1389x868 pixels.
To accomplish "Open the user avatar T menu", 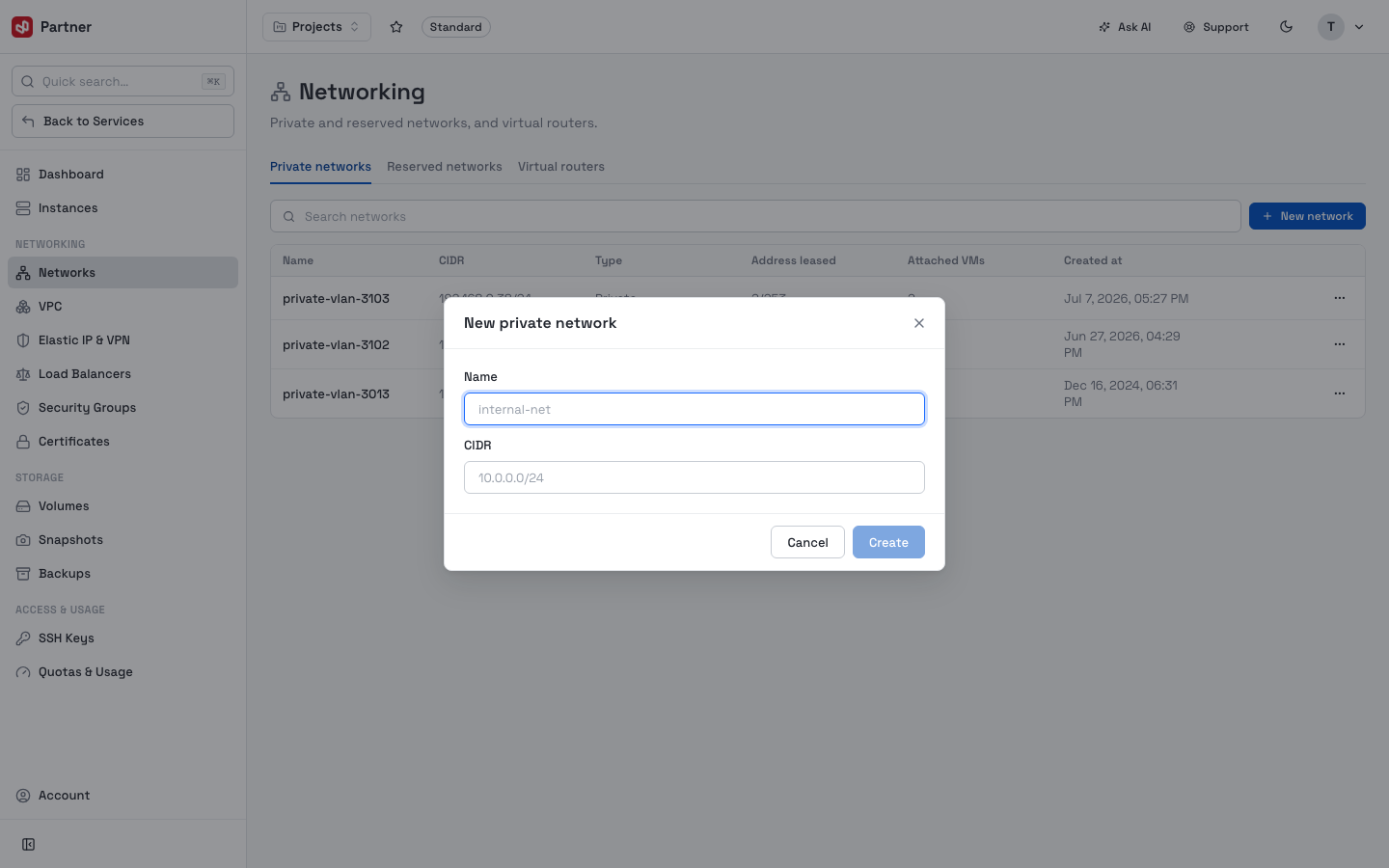I will pyautogui.click(x=1330, y=27).
